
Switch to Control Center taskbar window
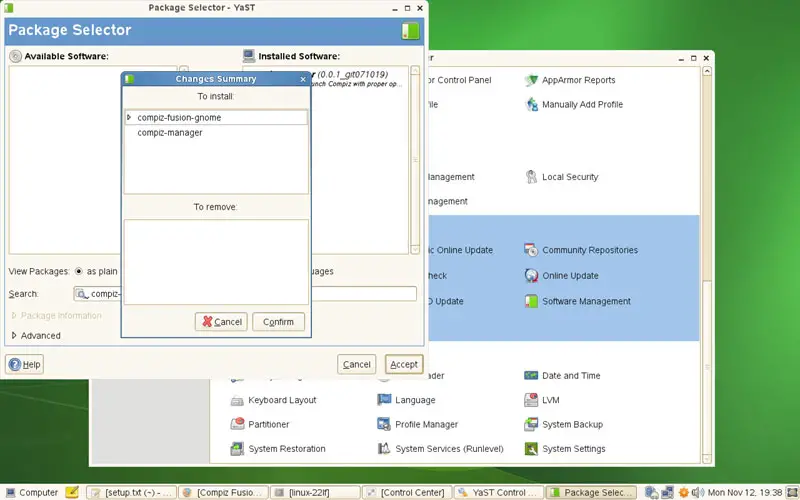(407, 492)
